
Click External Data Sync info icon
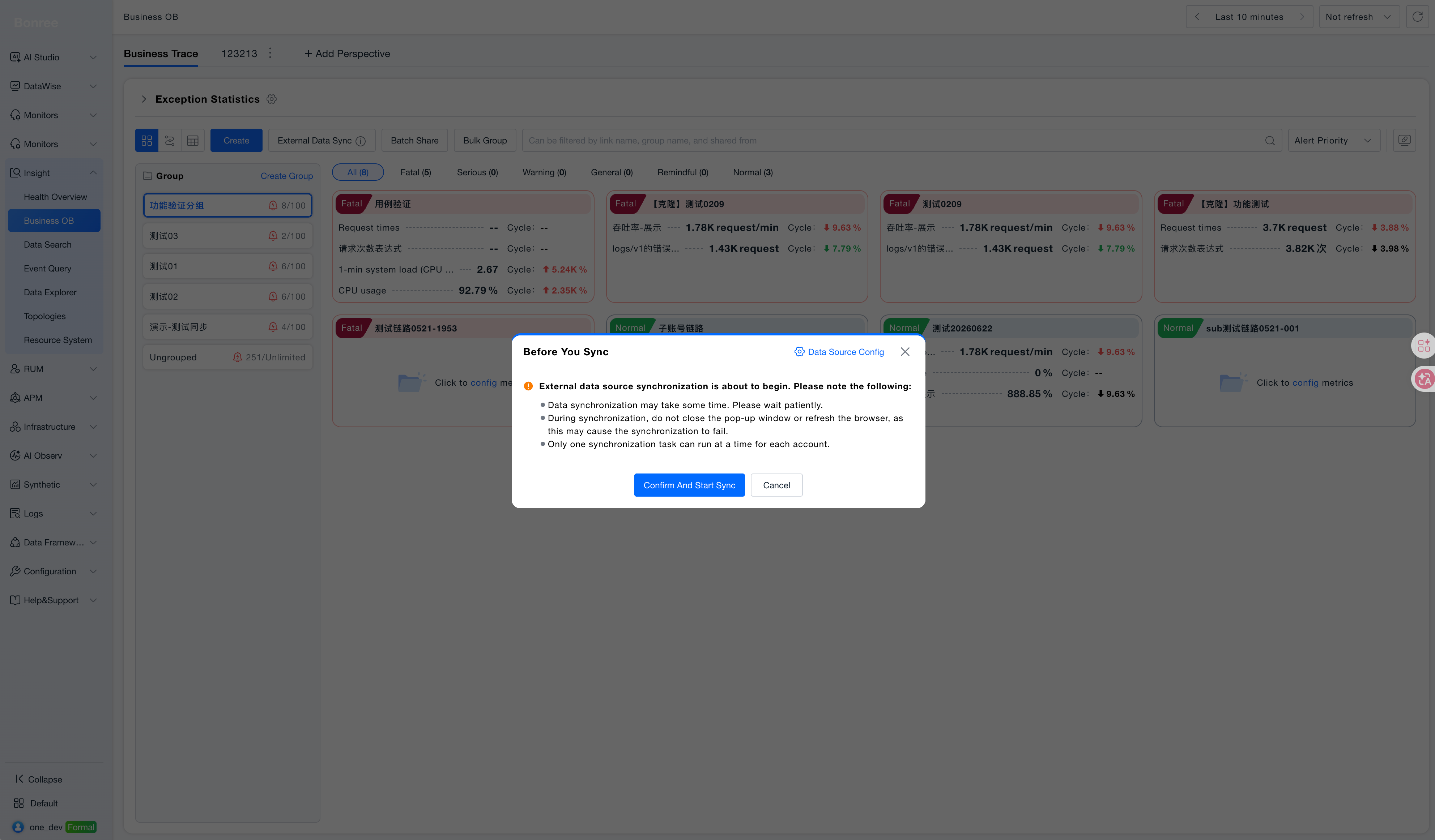tap(361, 141)
